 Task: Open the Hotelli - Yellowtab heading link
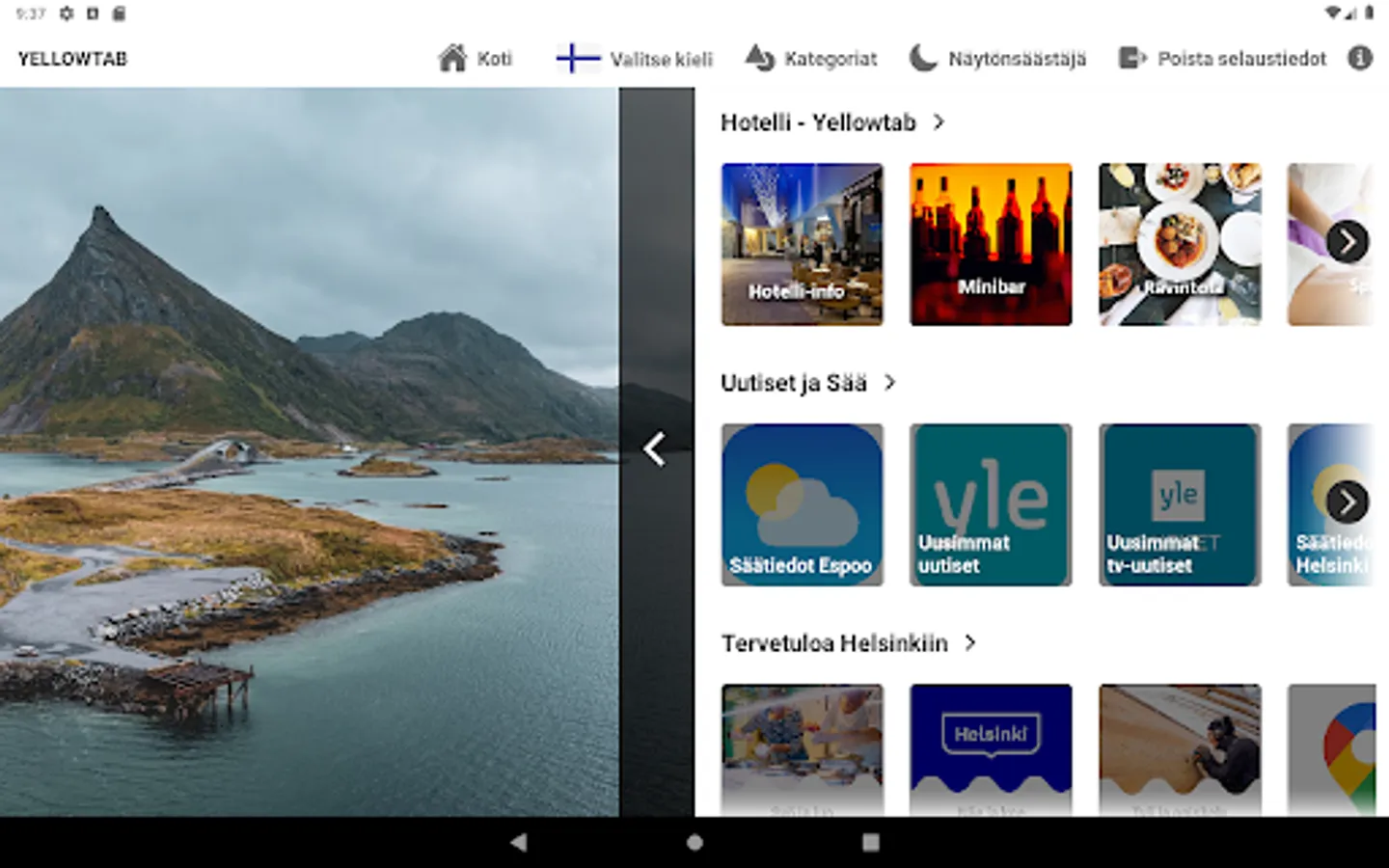pos(818,122)
